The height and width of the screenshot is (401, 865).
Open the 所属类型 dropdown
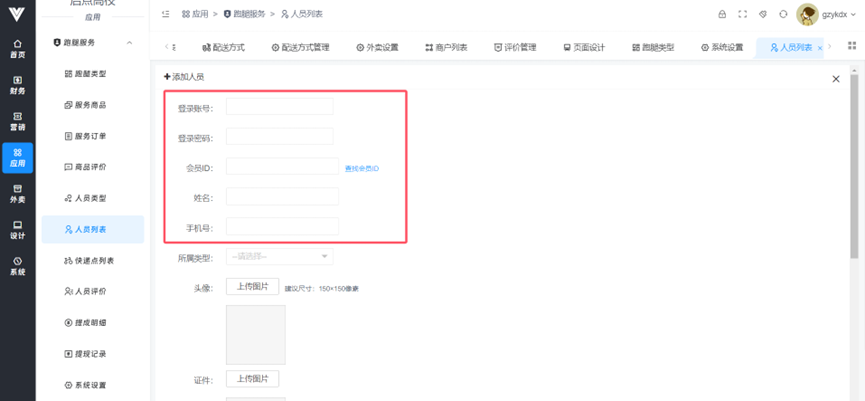[x=280, y=257]
